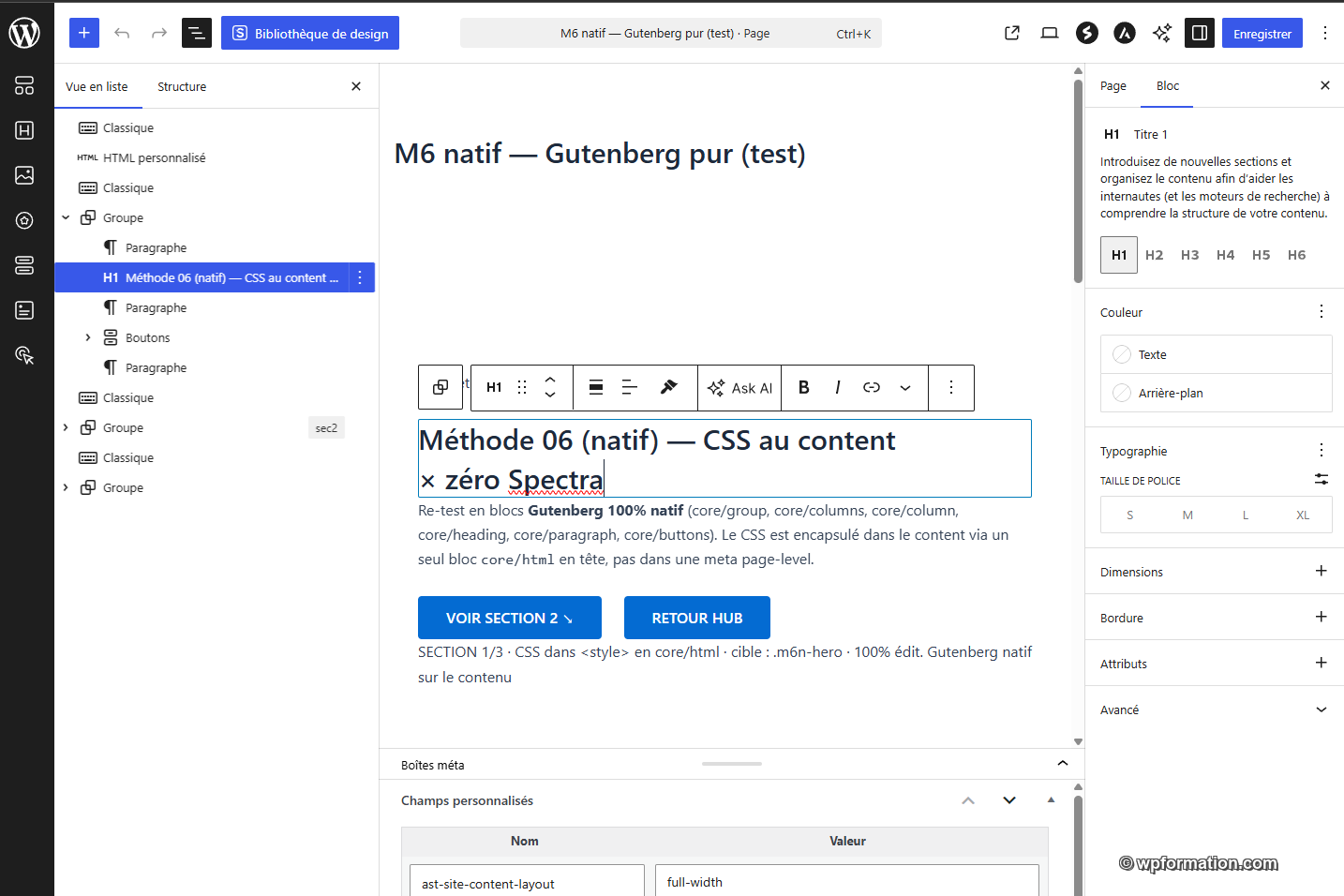Open more rich text controls dropdown
This screenshot has height=896, width=1344.
905,387
